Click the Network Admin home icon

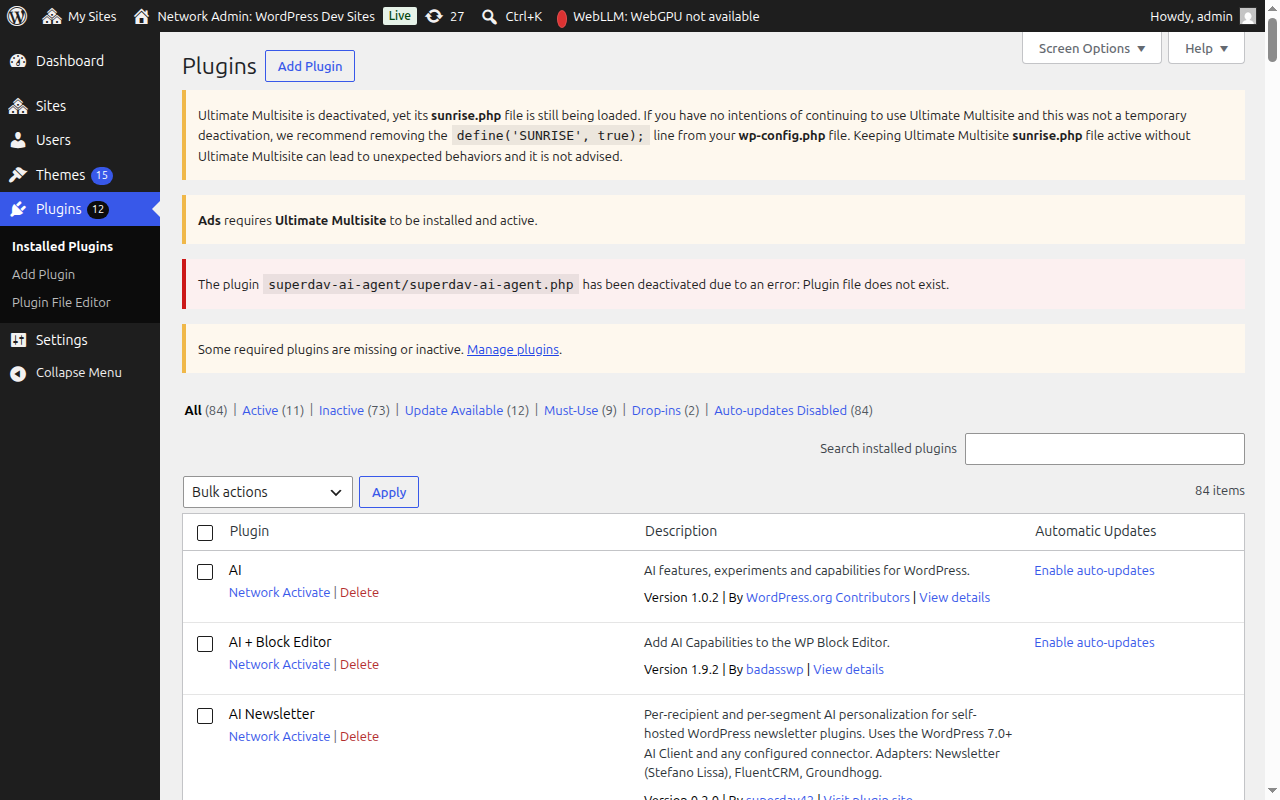[142, 16]
